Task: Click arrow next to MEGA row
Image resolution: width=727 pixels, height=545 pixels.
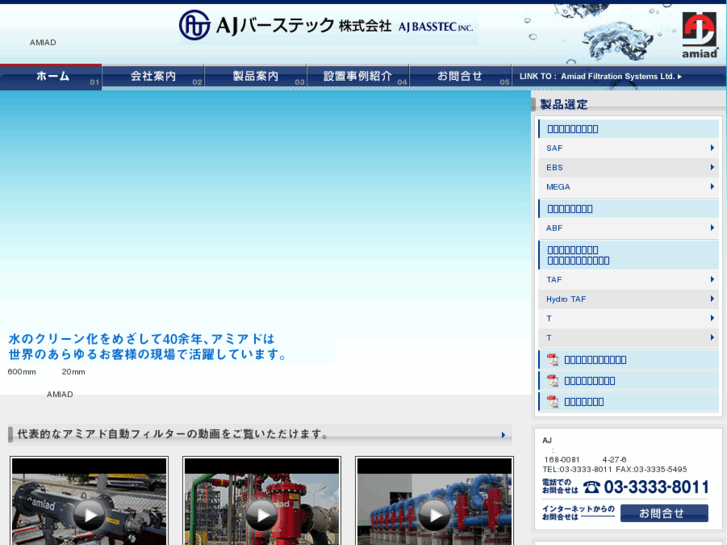Action: coord(712,187)
